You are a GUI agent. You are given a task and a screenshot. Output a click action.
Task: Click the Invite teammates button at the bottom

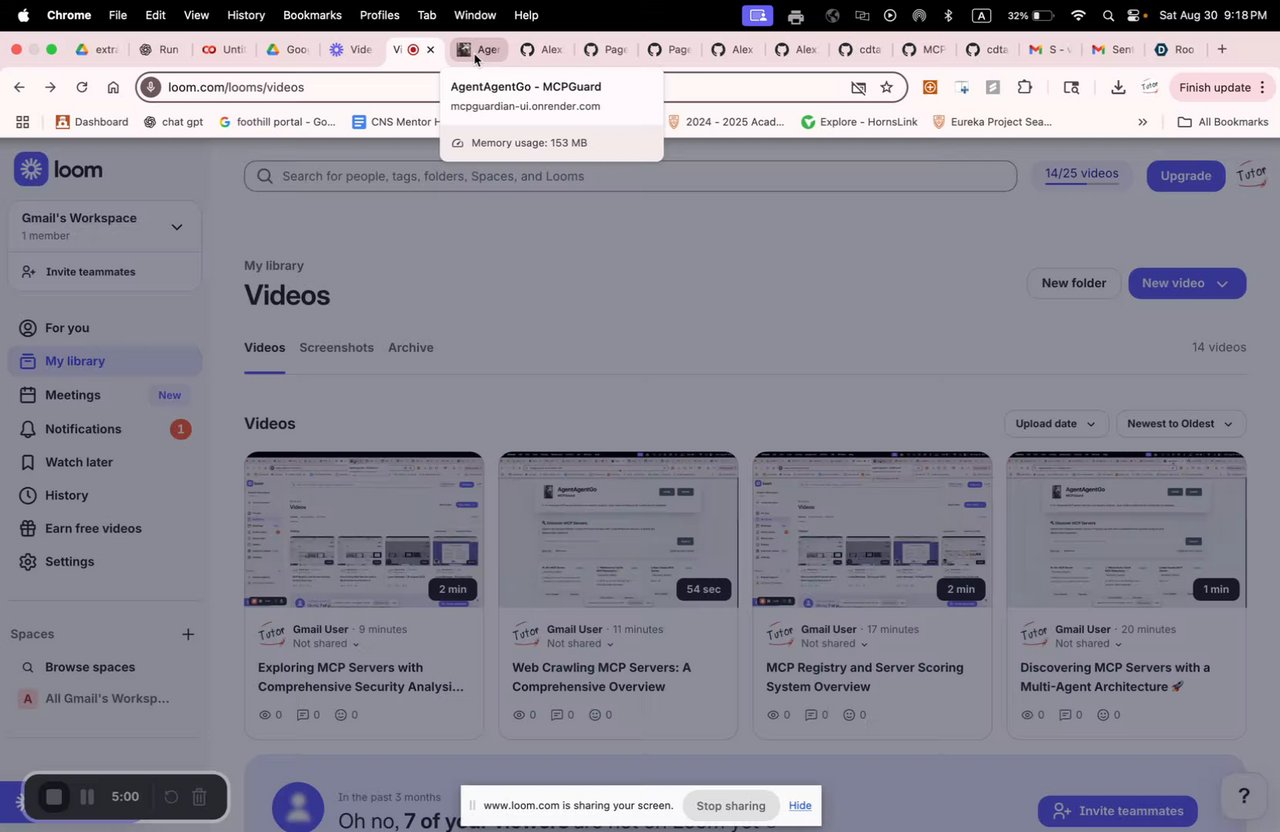(1118, 811)
